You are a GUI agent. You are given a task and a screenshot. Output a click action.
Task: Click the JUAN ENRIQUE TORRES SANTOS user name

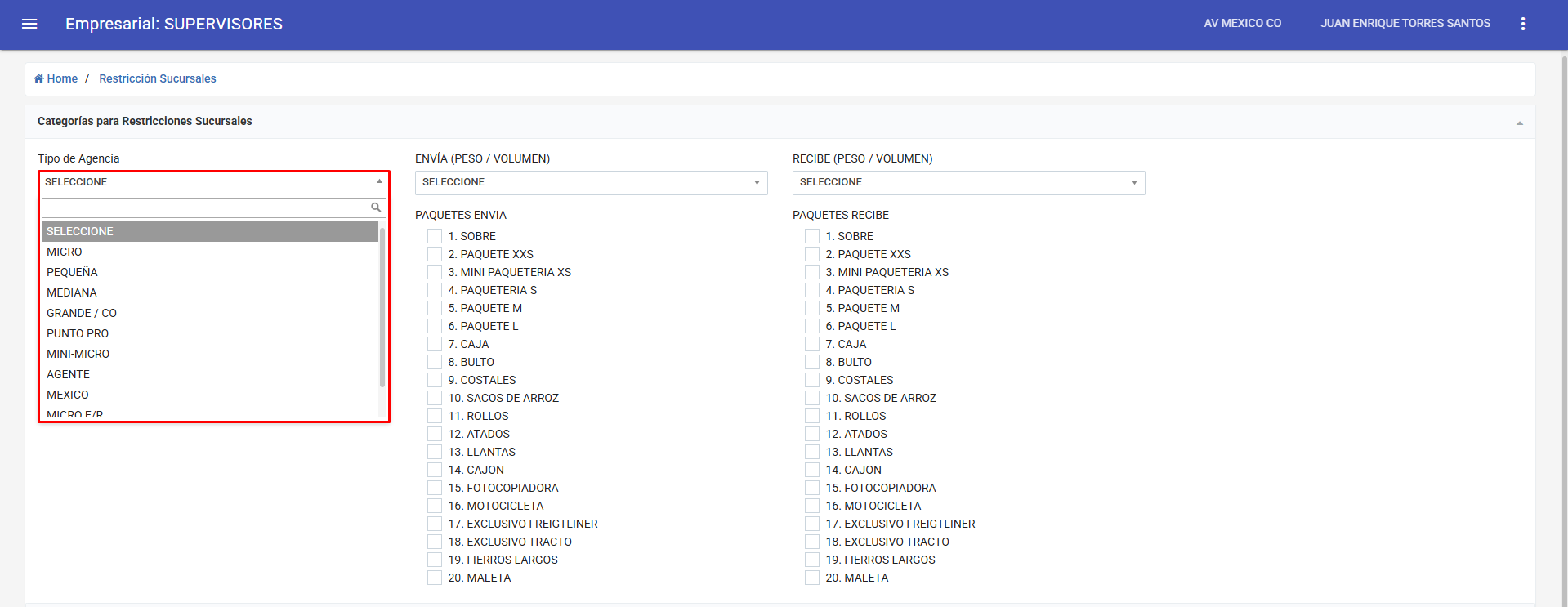pos(1405,24)
